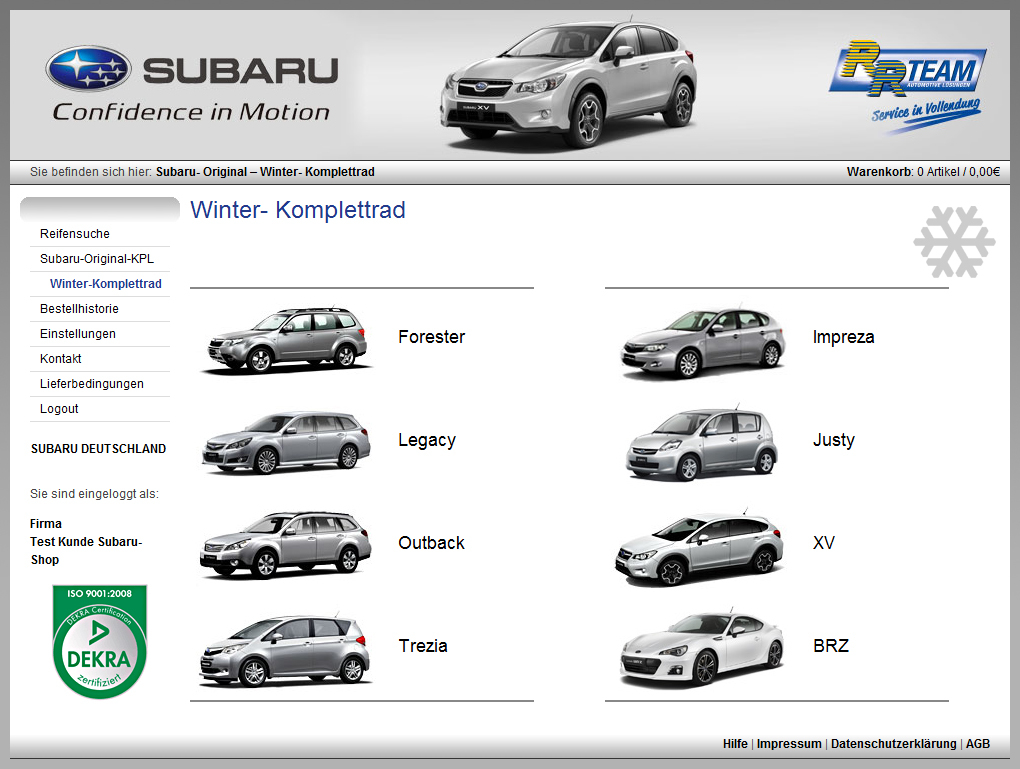
Task: Click the Hilfe footer link
Action: click(735, 744)
